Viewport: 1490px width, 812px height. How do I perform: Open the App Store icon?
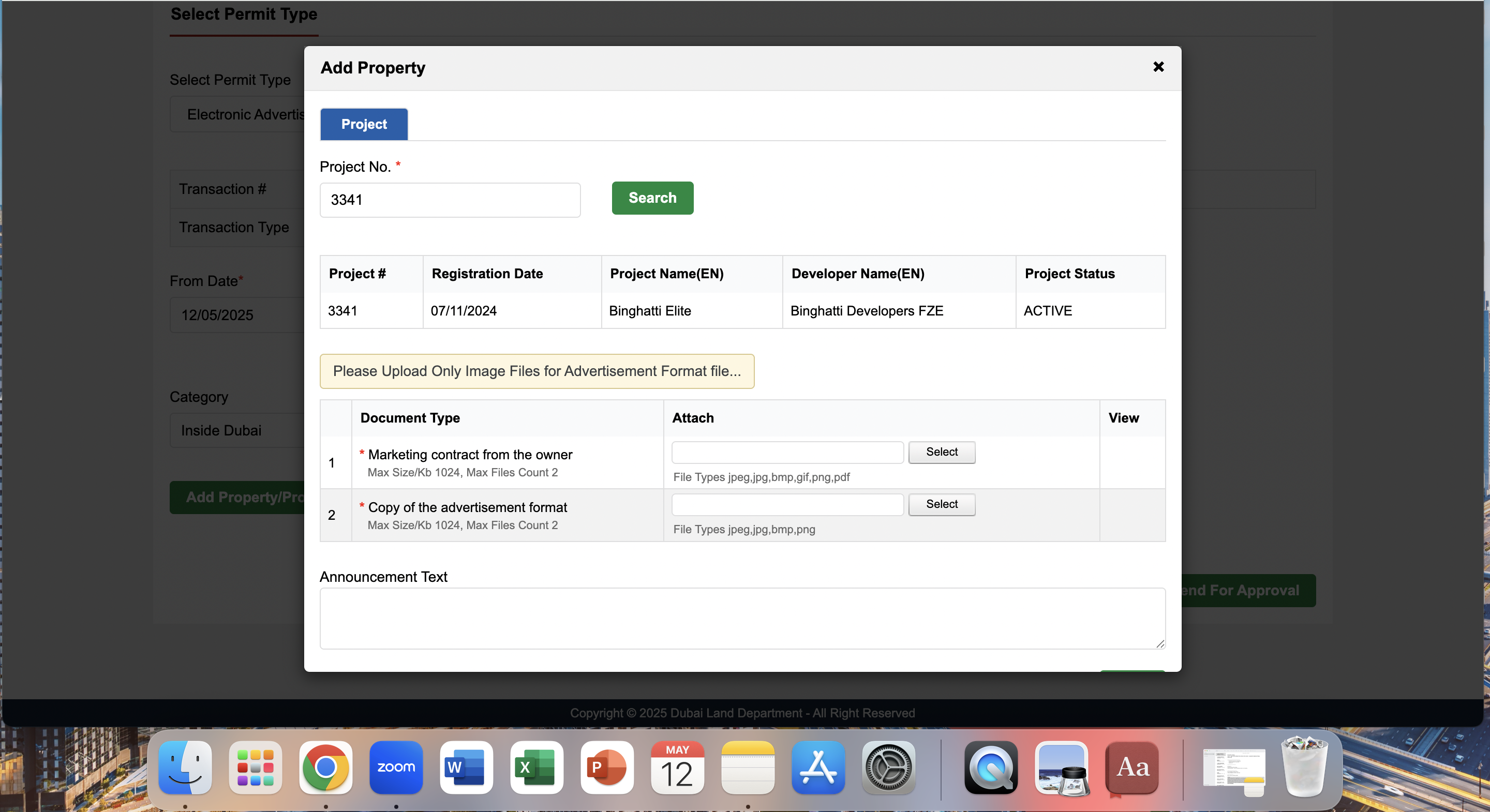818,768
